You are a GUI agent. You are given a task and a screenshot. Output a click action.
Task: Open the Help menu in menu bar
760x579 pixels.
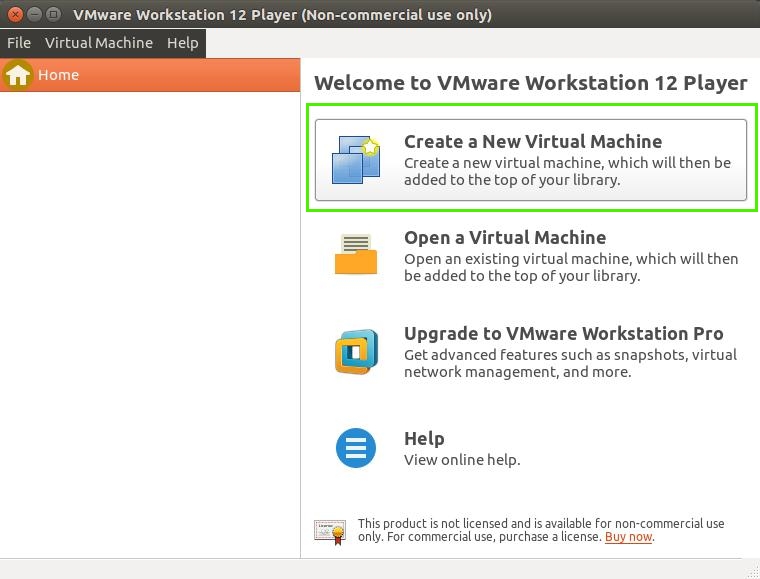click(x=183, y=43)
